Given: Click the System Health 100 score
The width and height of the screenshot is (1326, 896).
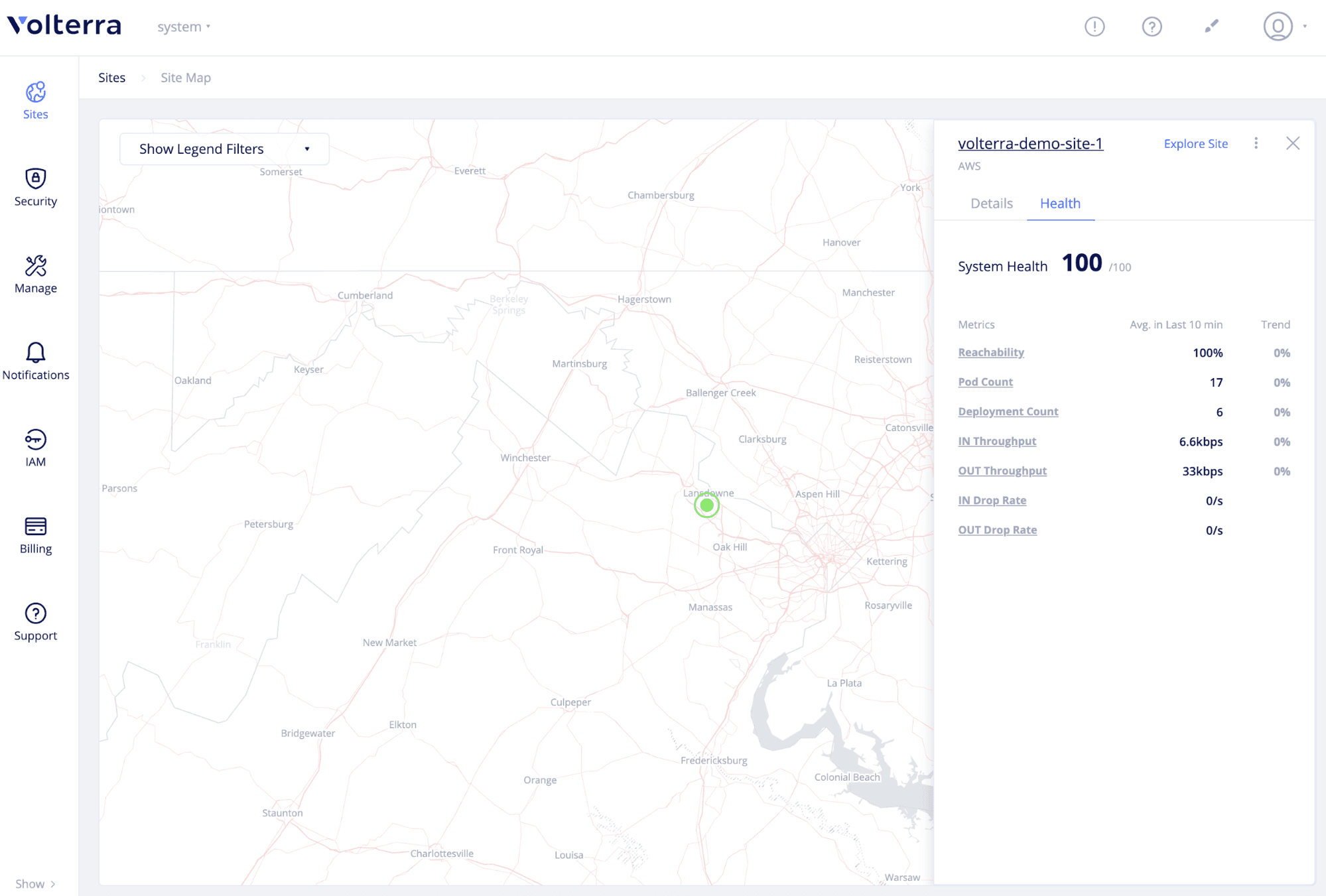Looking at the screenshot, I should click(x=1082, y=263).
